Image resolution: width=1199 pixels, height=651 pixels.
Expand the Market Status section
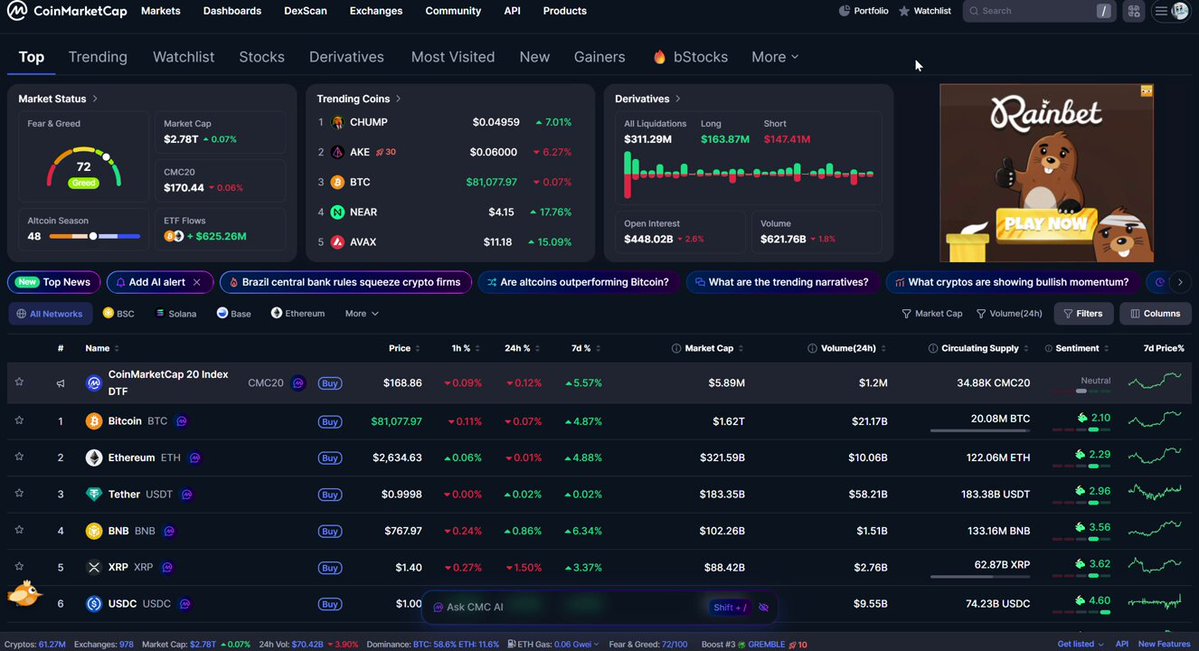(x=58, y=99)
